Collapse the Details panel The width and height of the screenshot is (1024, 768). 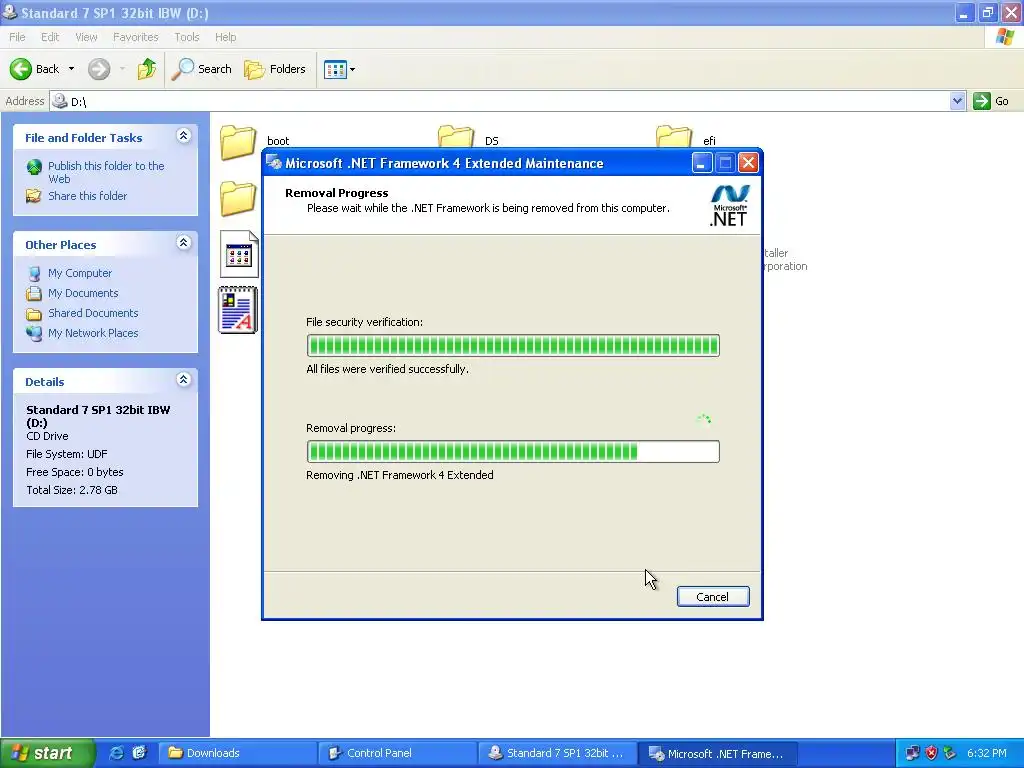pyautogui.click(x=184, y=380)
